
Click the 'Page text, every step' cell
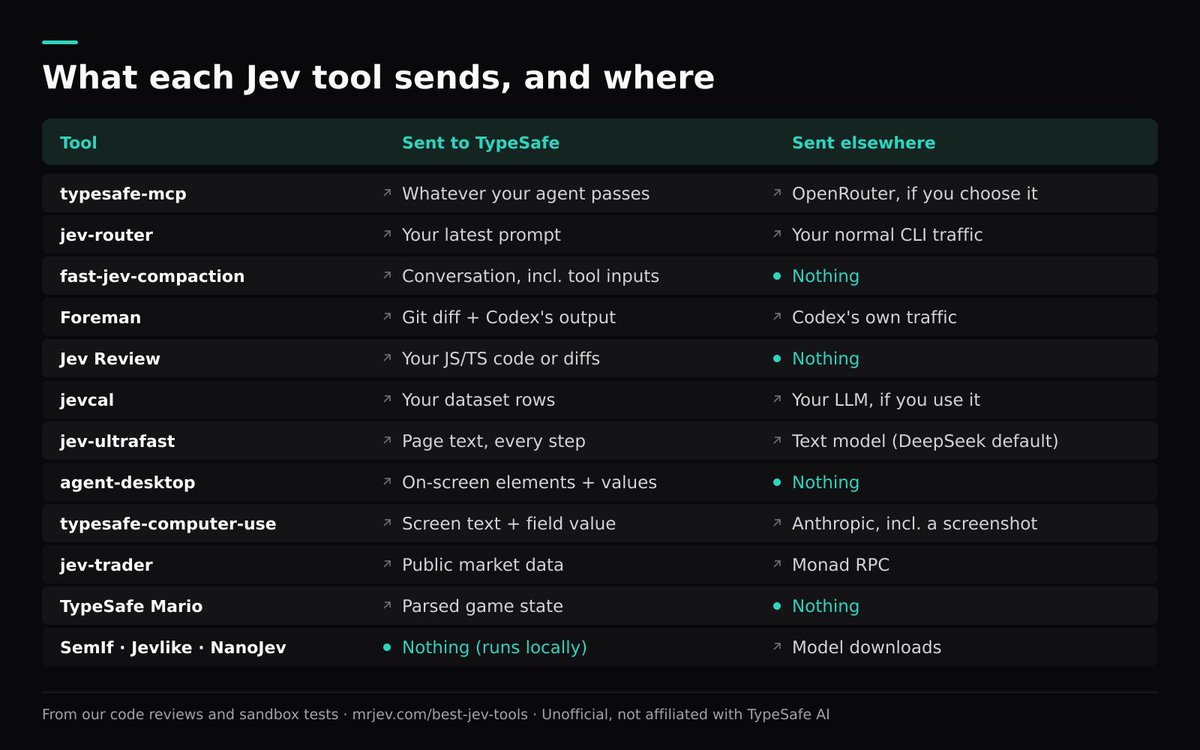494,441
